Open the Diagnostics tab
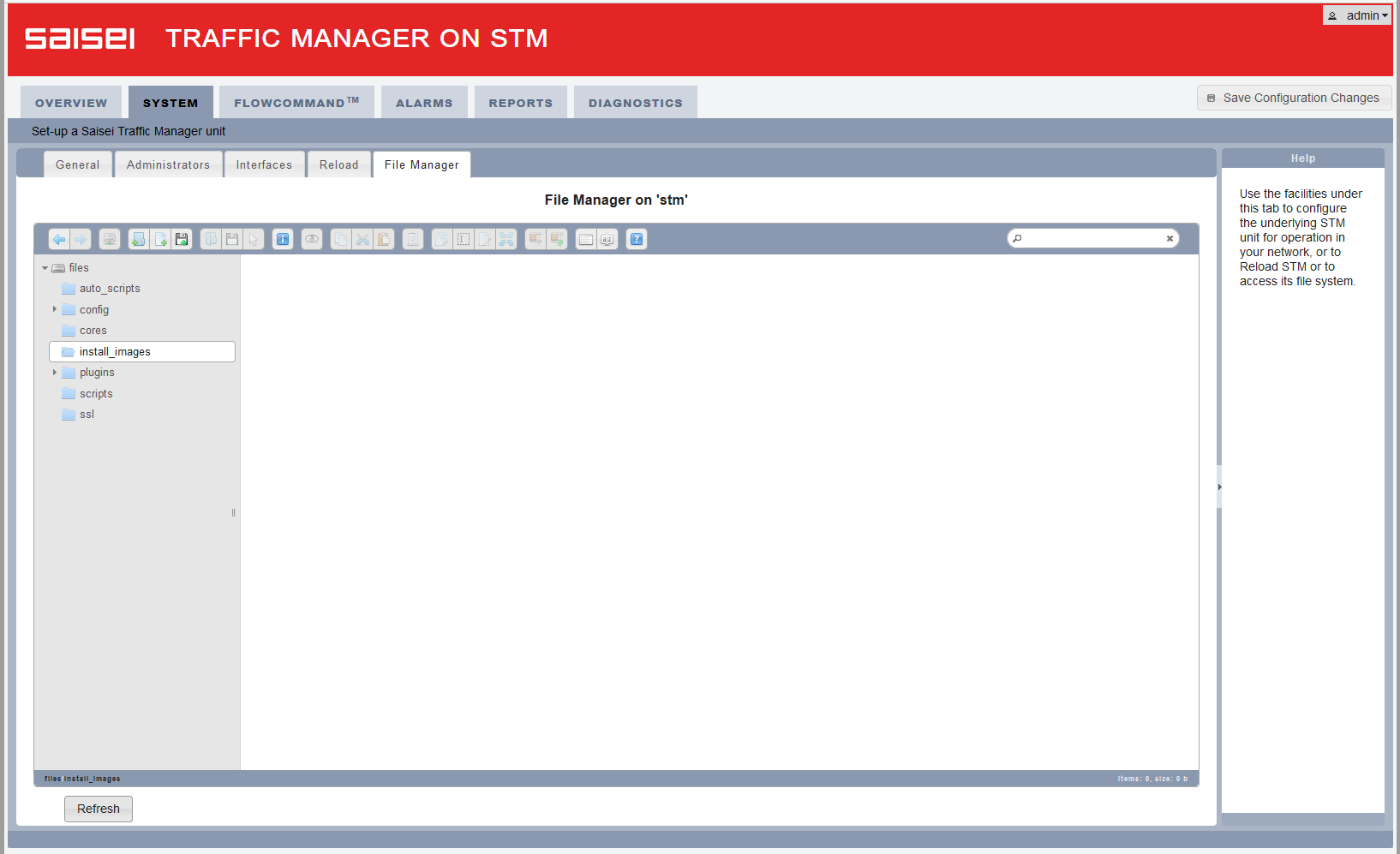Viewport: 1400px width, 854px height. [636, 103]
